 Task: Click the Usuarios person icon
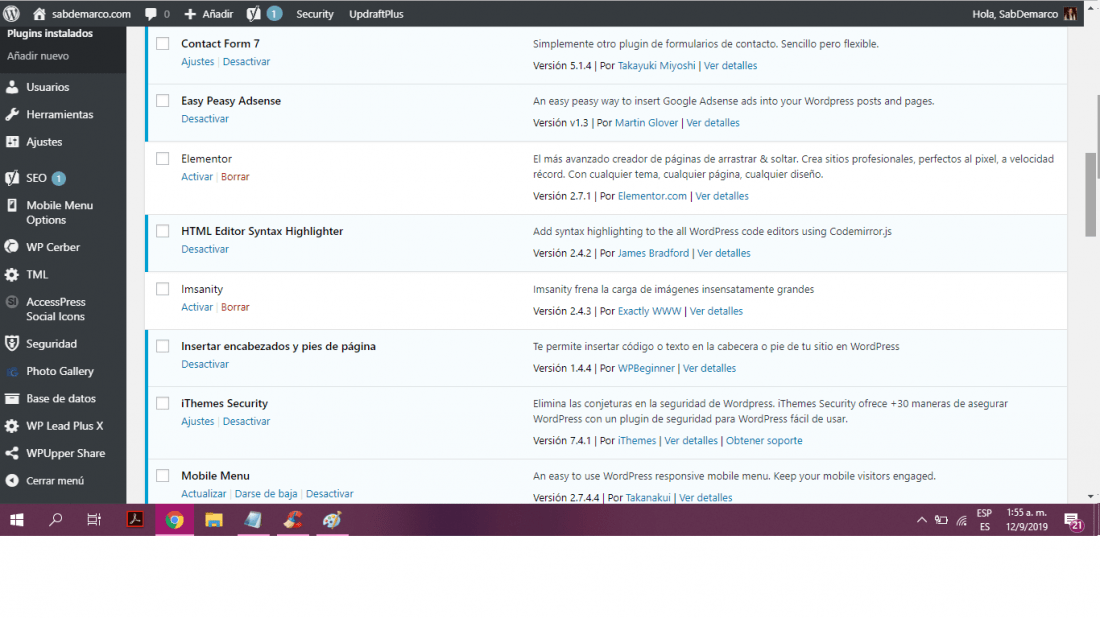click(12, 87)
